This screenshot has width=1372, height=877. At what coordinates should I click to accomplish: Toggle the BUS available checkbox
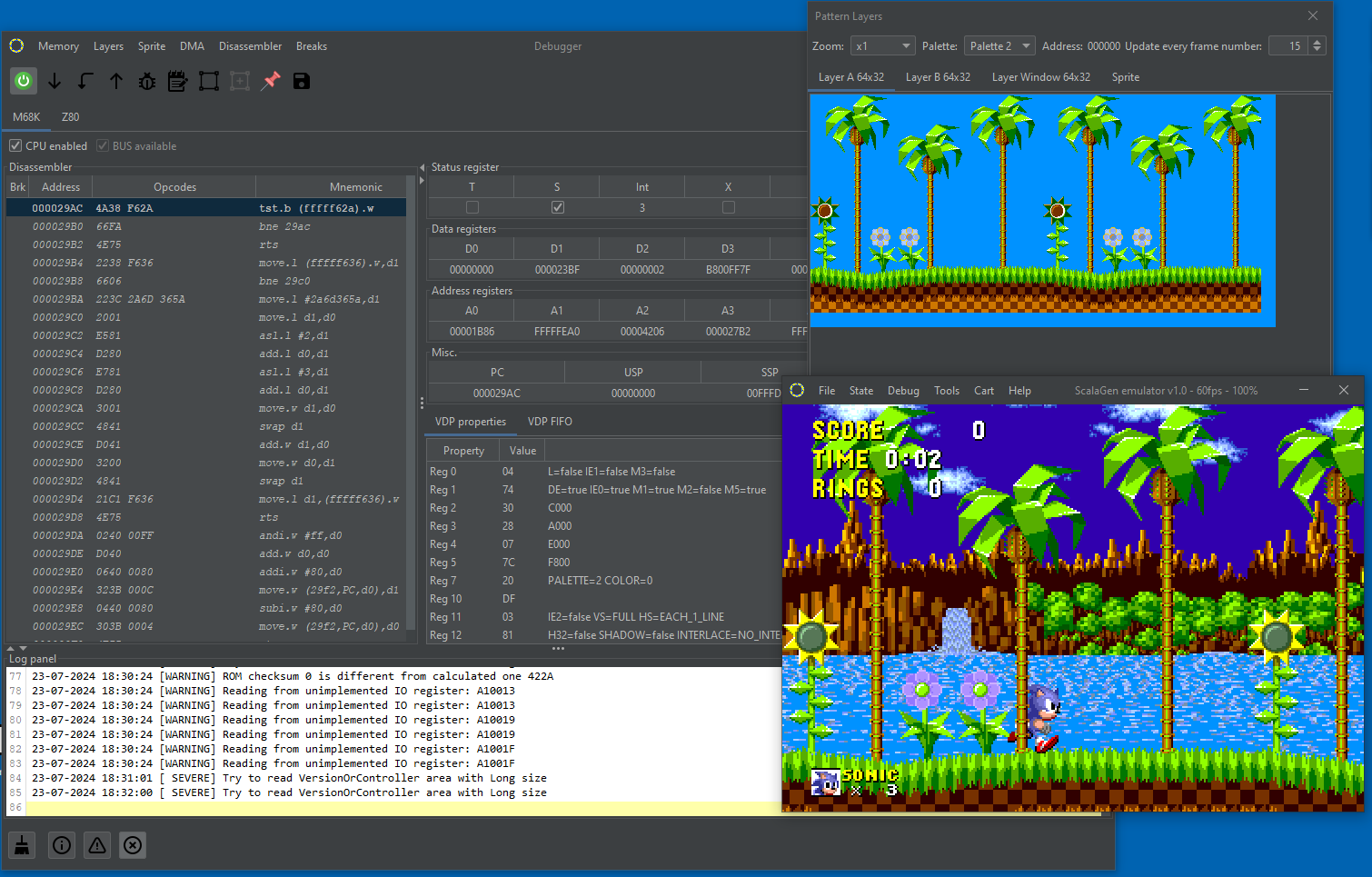[103, 145]
